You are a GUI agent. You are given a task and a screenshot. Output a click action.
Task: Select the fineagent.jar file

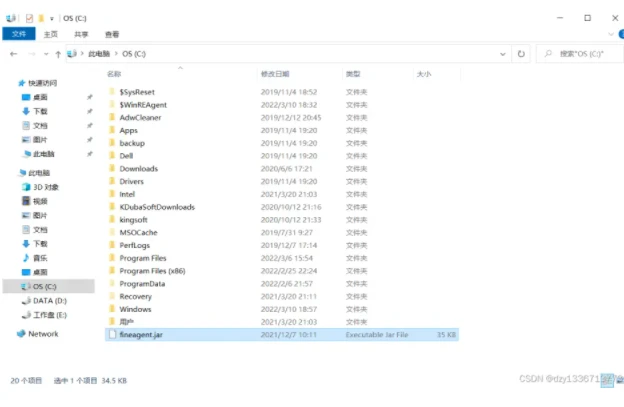[139, 335]
